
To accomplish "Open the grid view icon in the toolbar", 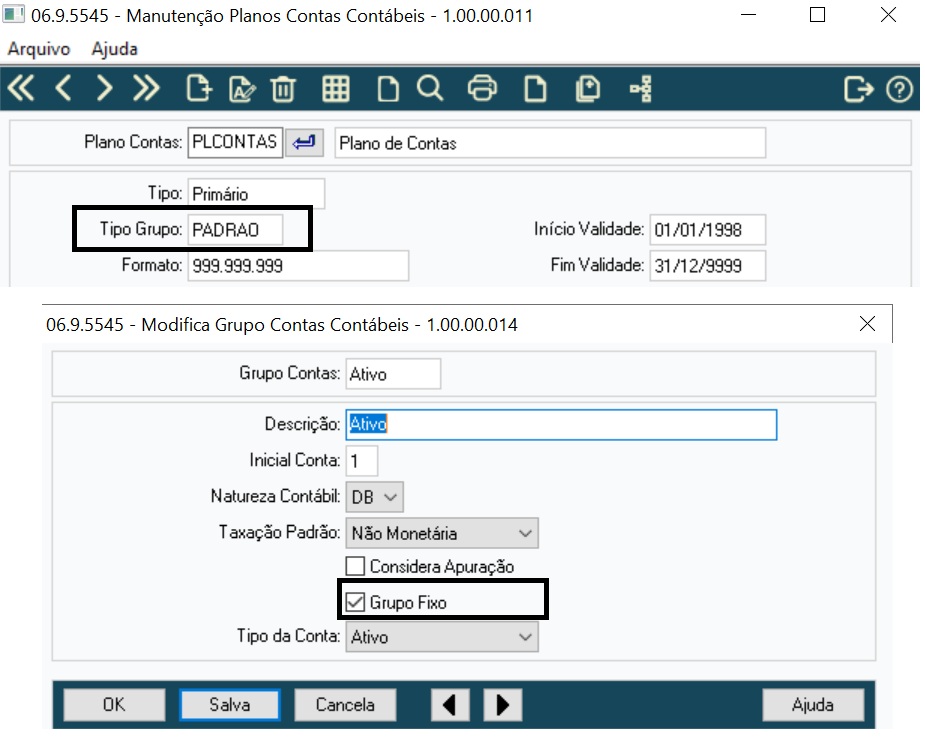I will tap(336, 89).
